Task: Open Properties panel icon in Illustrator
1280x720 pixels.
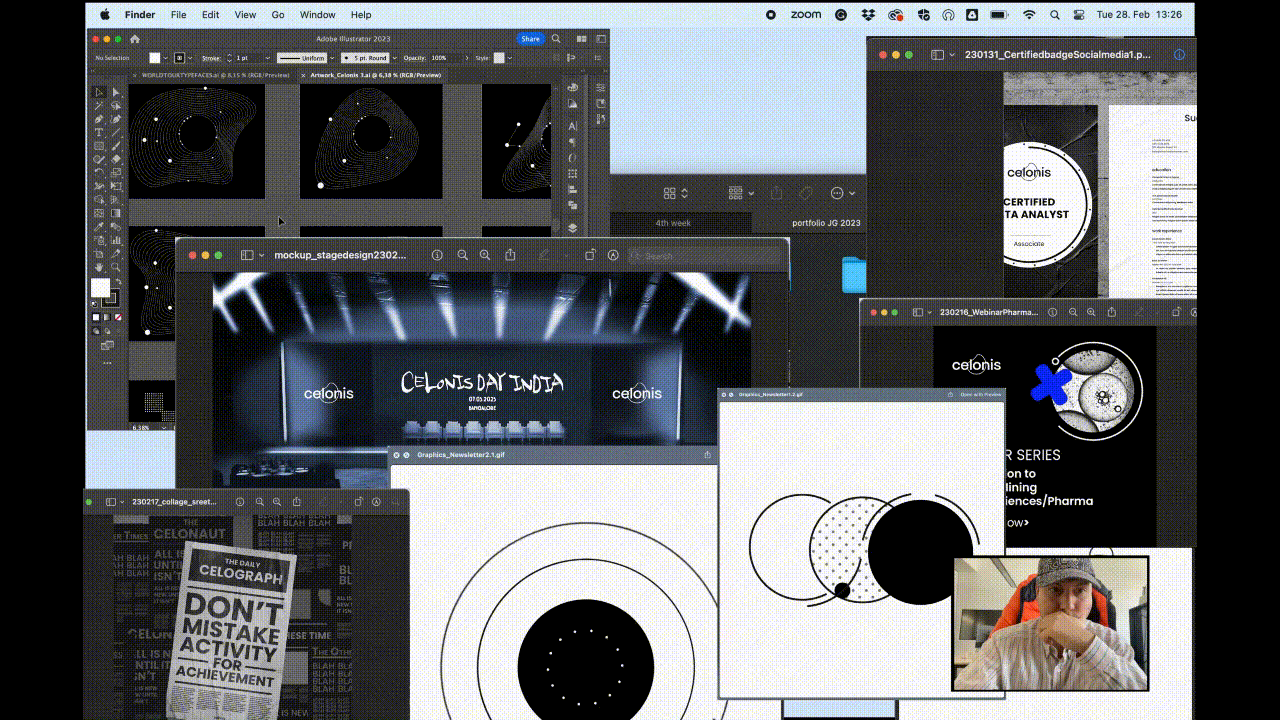Action: pyautogui.click(x=600, y=88)
